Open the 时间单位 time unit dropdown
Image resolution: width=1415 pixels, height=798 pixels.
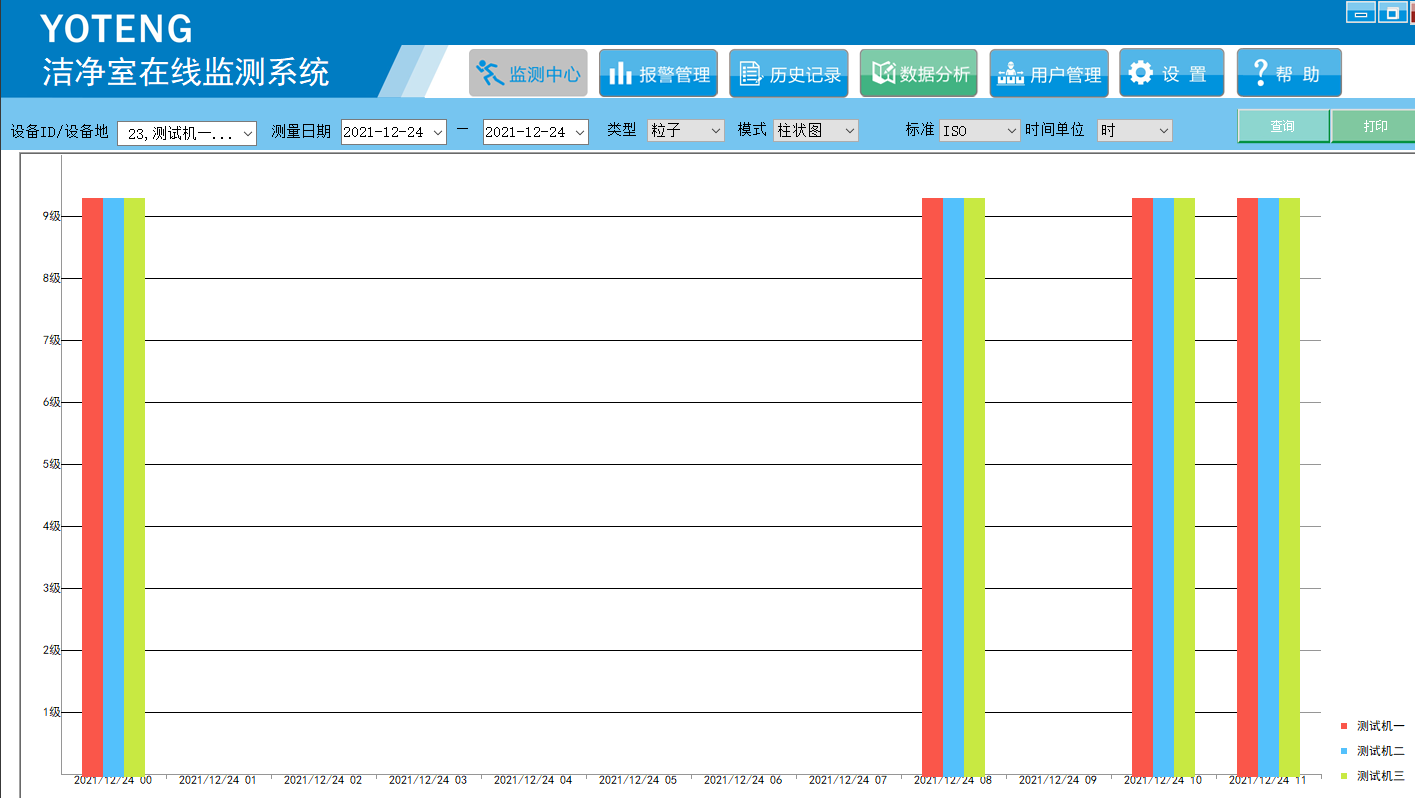[x=1163, y=130]
